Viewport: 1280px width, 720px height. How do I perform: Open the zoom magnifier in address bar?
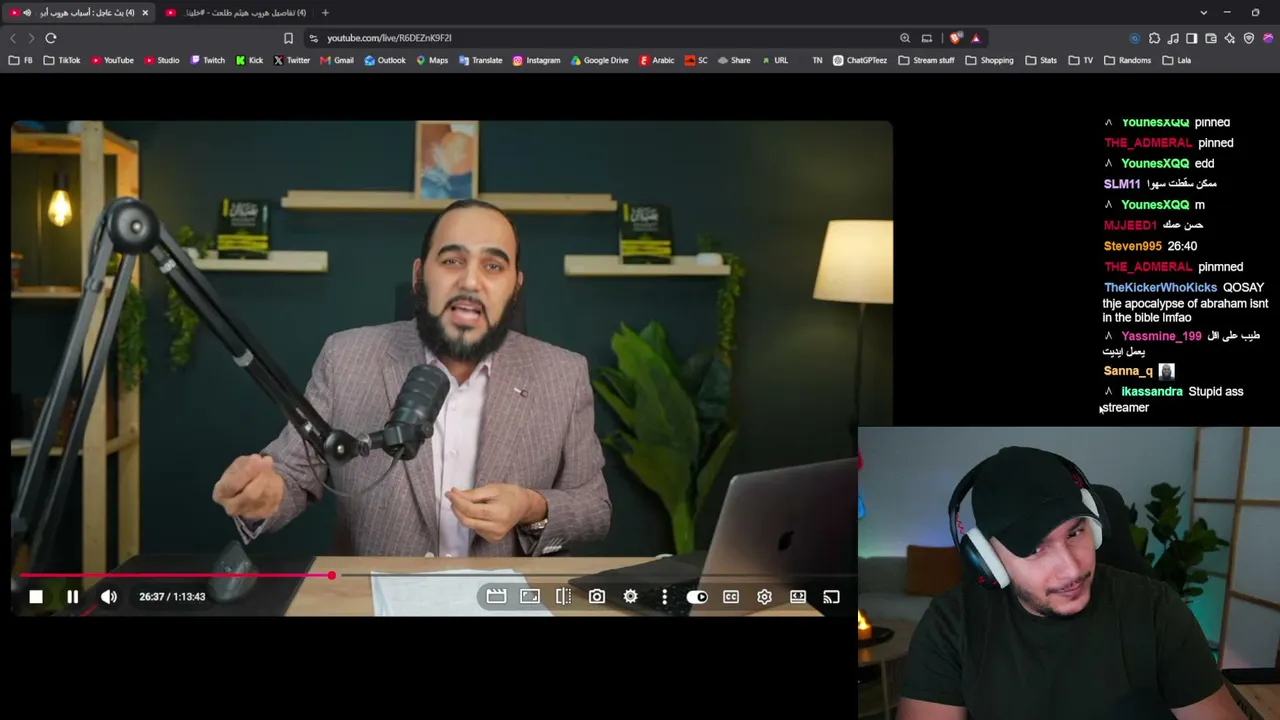tap(905, 38)
